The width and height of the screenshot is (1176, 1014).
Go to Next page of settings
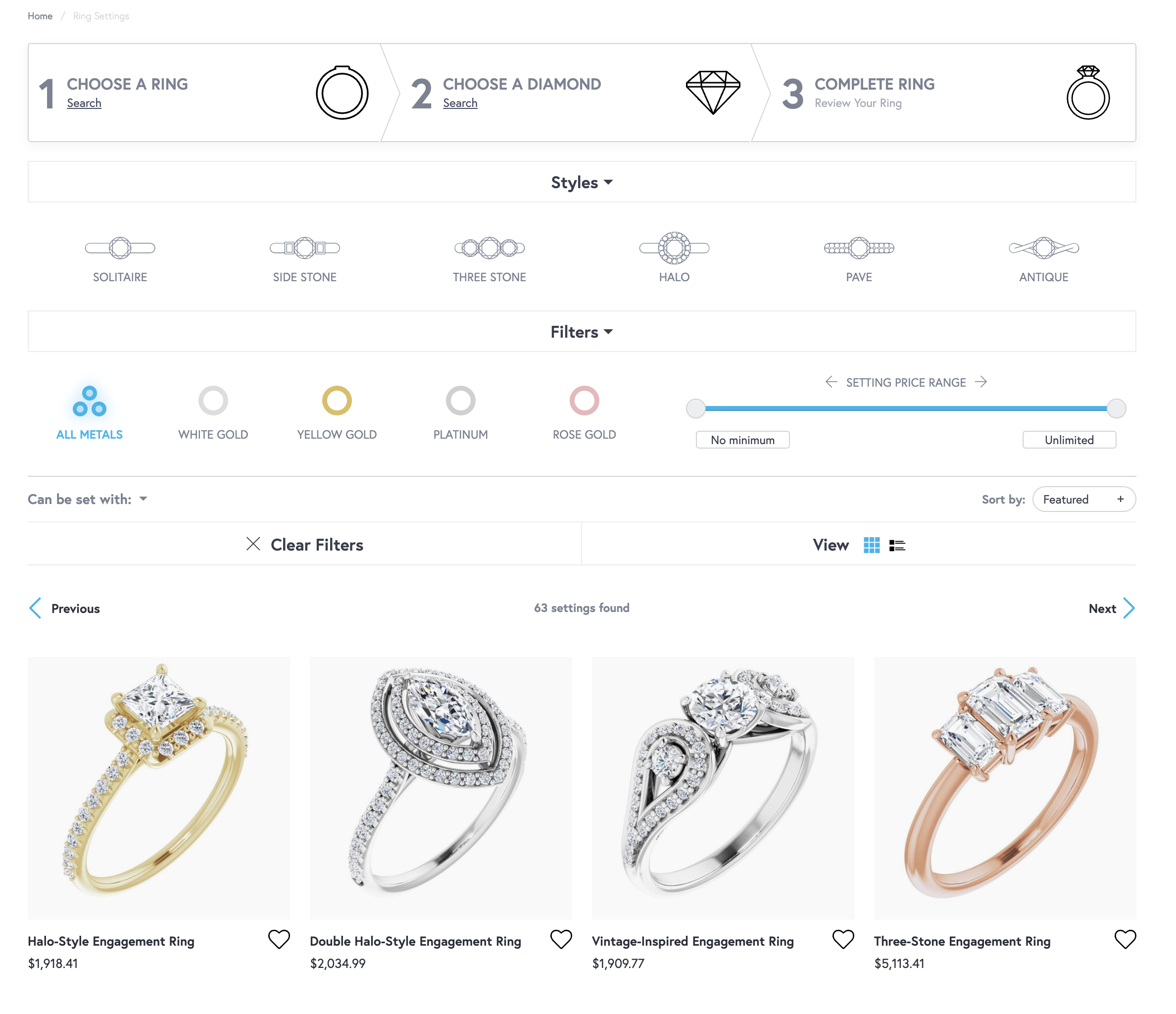pyautogui.click(x=1111, y=608)
